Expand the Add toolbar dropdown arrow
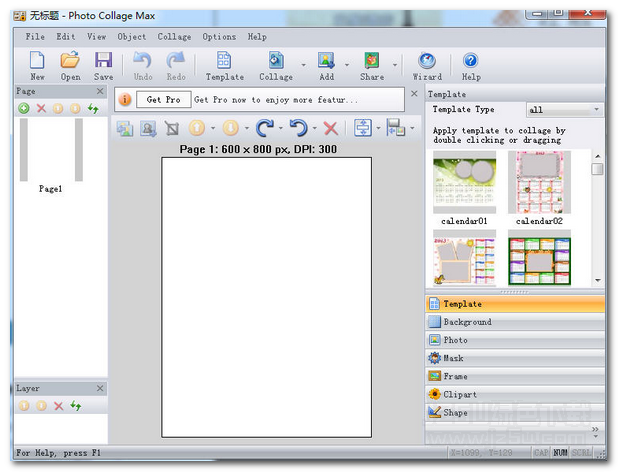 (347, 65)
